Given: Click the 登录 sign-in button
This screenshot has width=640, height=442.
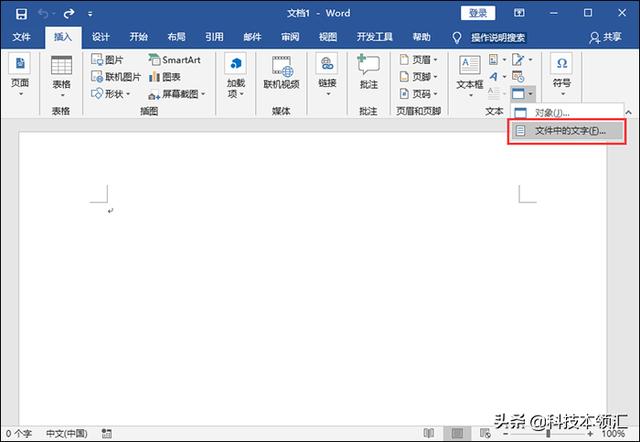Looking at the screenshot, I should coord(478,13).
